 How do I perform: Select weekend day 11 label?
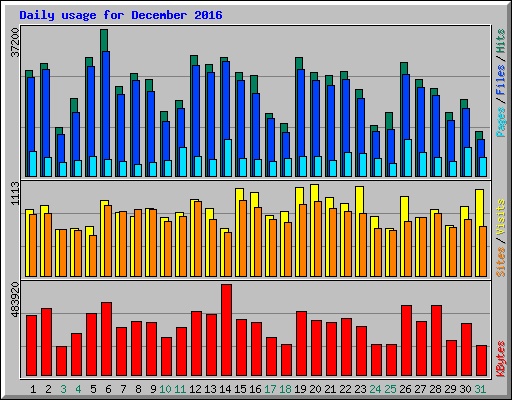click(x=180, y=389)
